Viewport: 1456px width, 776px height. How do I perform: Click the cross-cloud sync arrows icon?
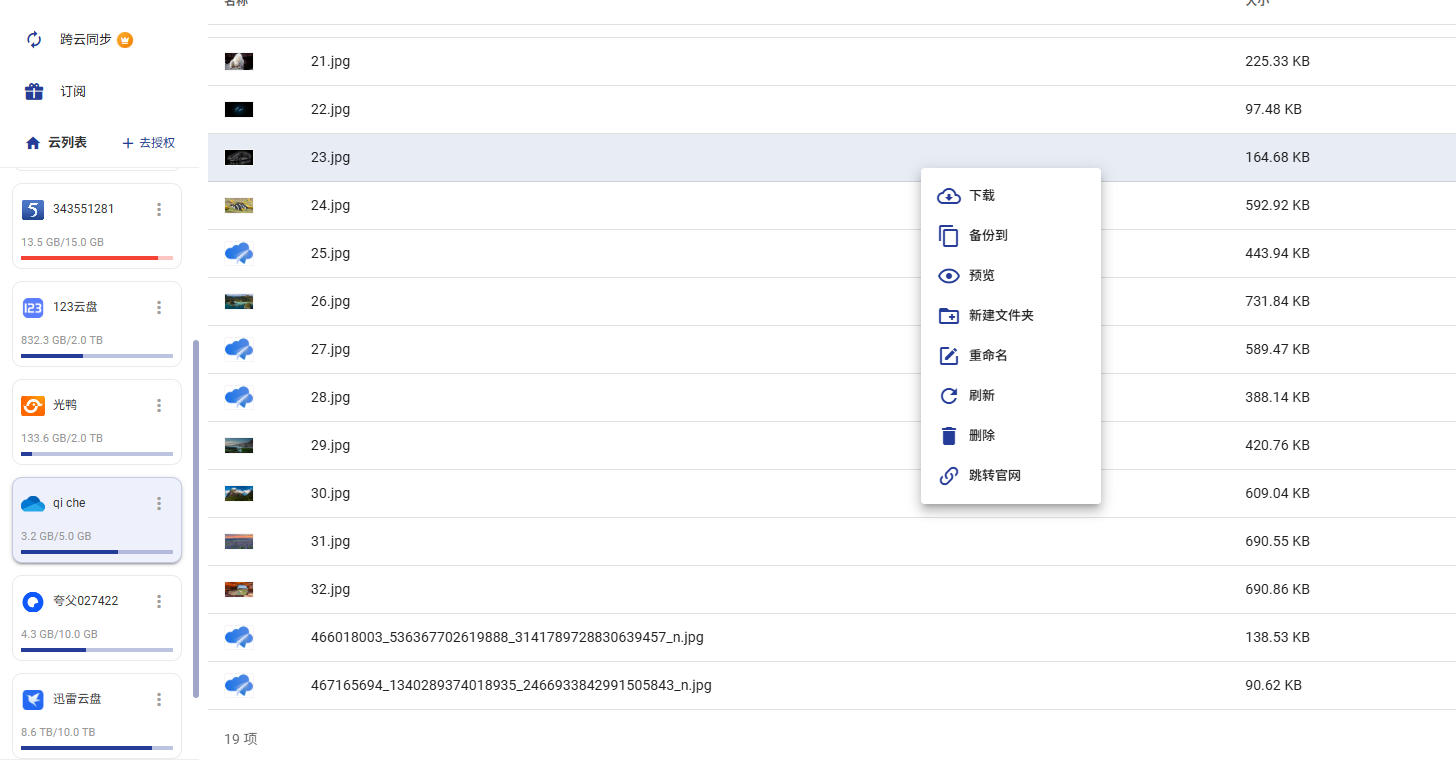[x=34, y=39]
